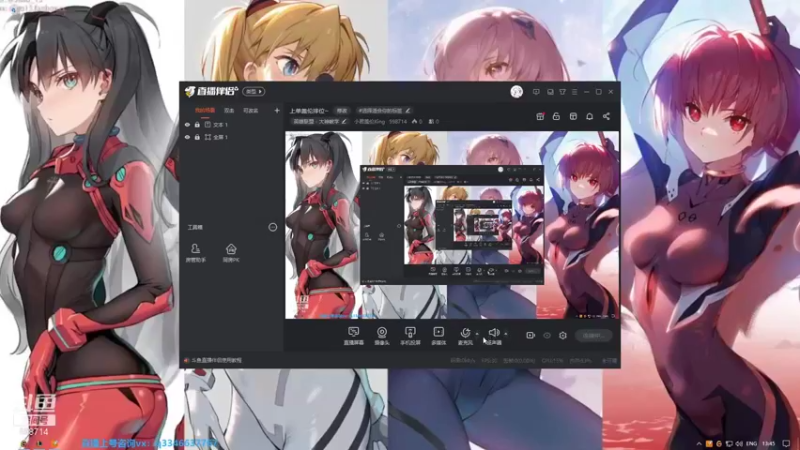Add a 多媒体 media source
800x450 pixels.
438,336
